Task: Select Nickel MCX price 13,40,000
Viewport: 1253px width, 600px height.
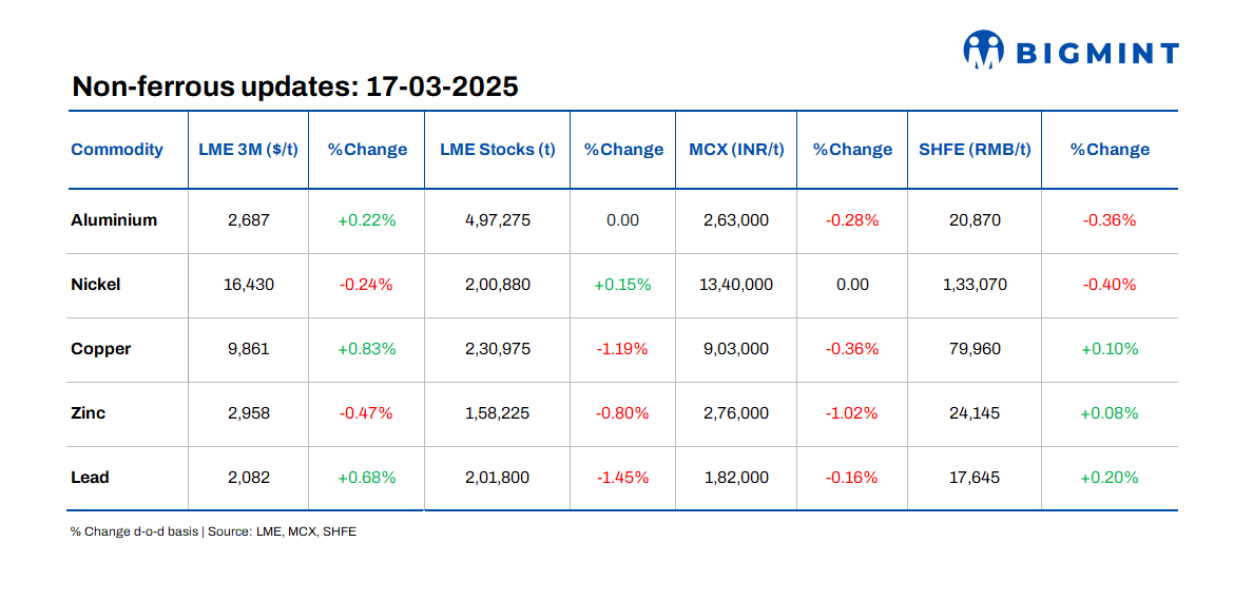Action: click(736, 284)
